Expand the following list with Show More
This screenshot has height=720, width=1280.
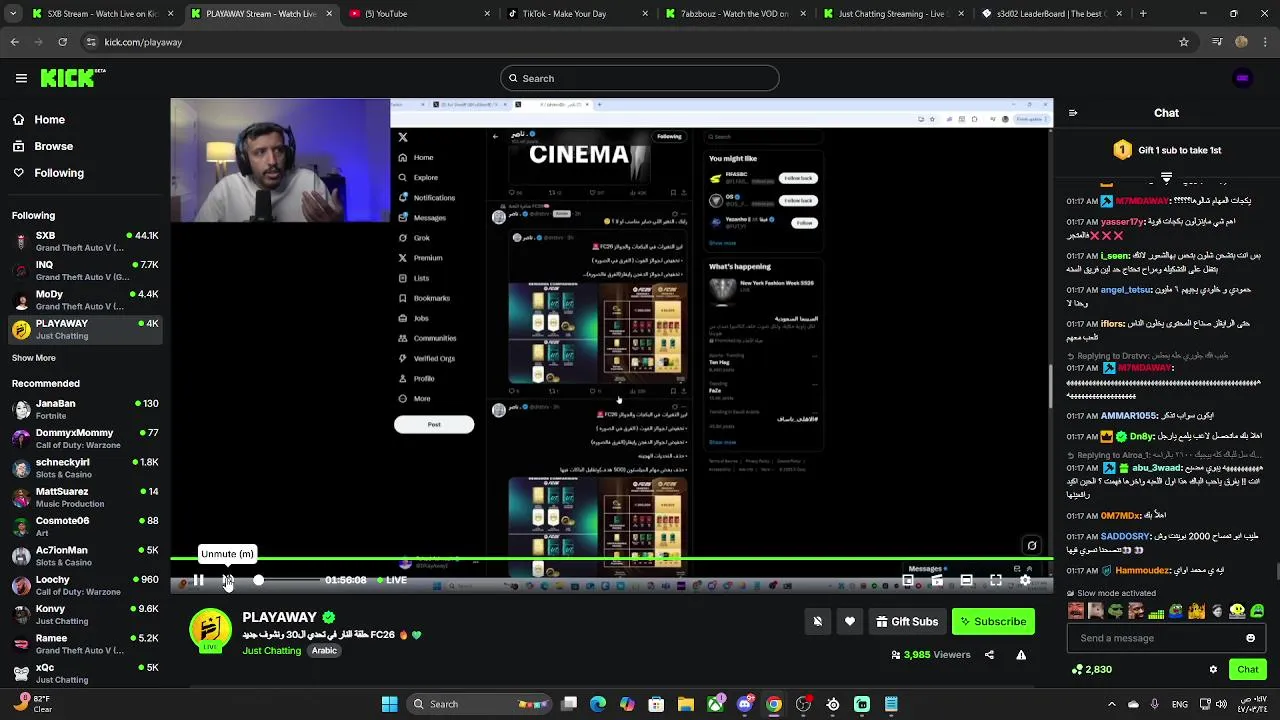(x=34, y=358)
